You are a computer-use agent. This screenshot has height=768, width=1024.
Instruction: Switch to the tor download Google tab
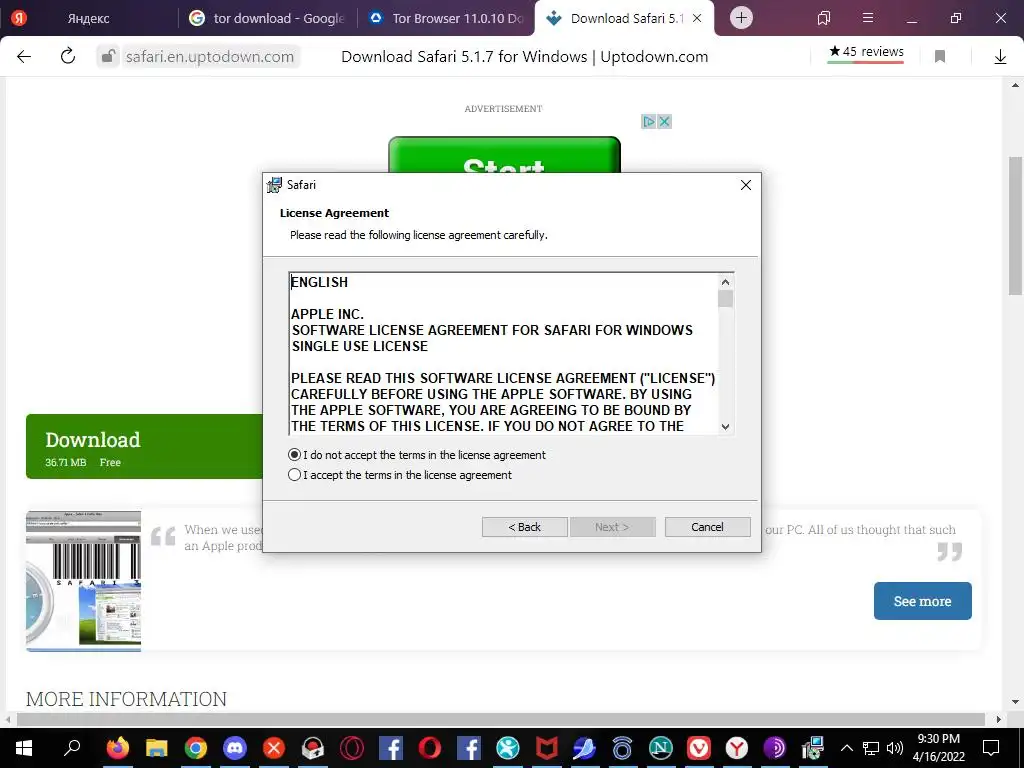268,18
